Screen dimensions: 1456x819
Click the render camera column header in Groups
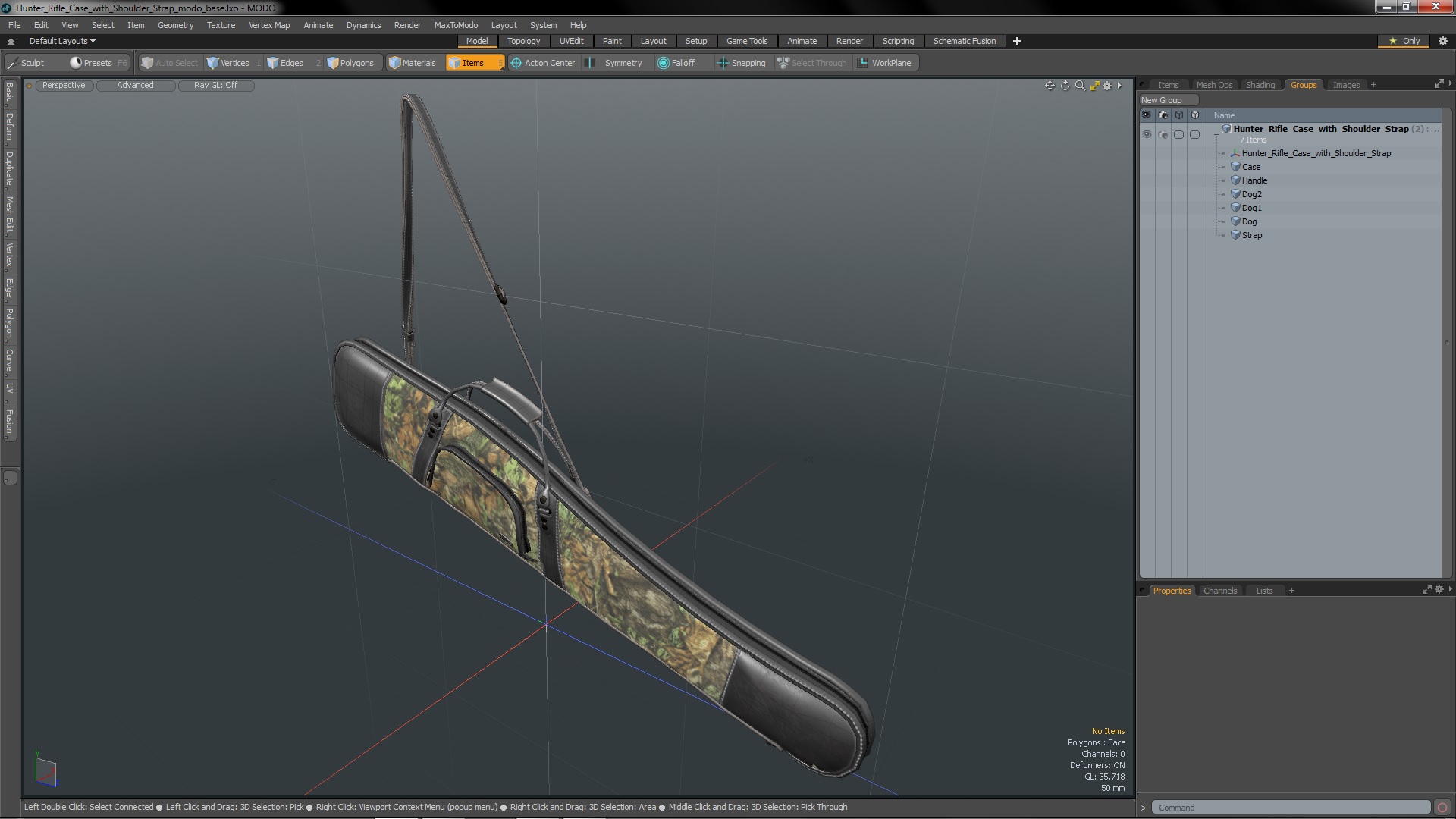[1163, 115]
